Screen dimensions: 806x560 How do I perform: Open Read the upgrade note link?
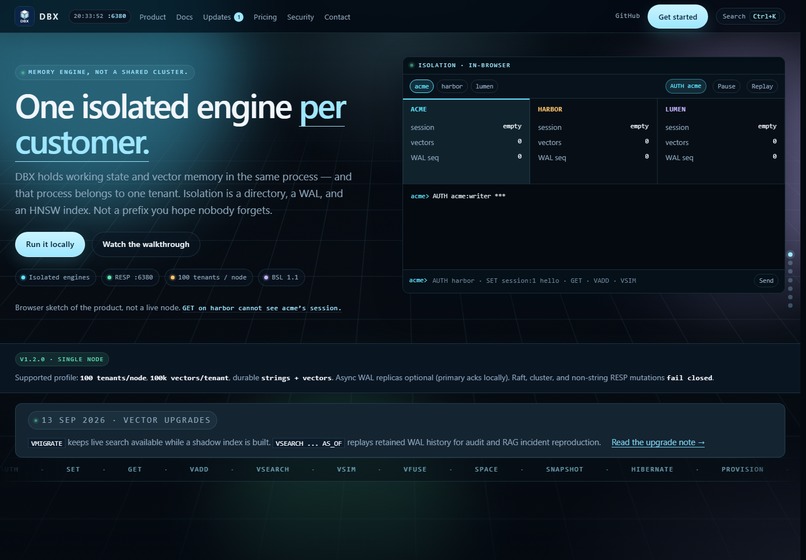(658, 442)
